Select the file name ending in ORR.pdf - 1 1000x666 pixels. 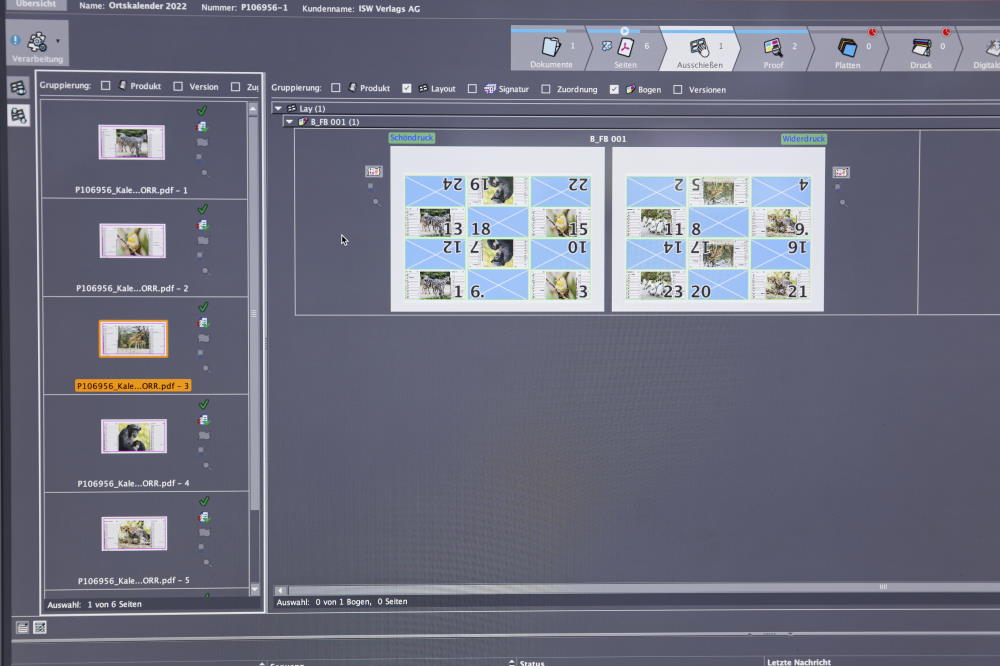[131, 190]
